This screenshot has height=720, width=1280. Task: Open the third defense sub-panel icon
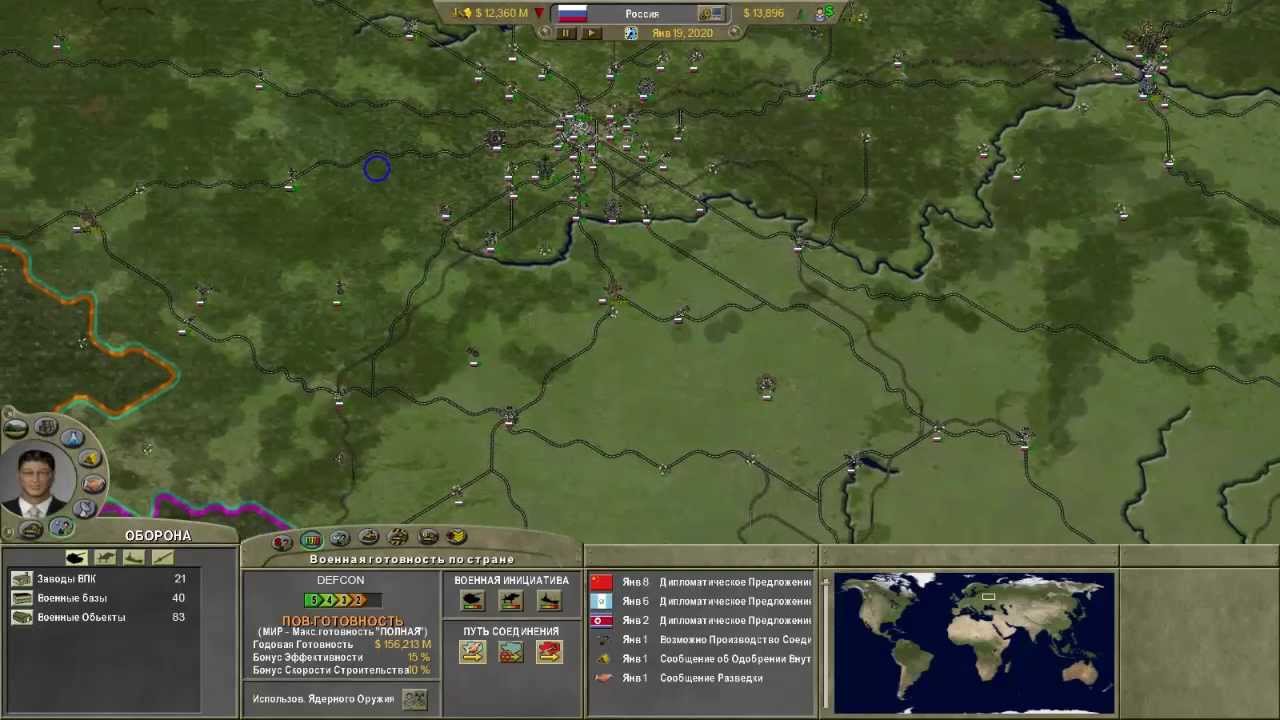pyautogui.click(x=340, y=539)
